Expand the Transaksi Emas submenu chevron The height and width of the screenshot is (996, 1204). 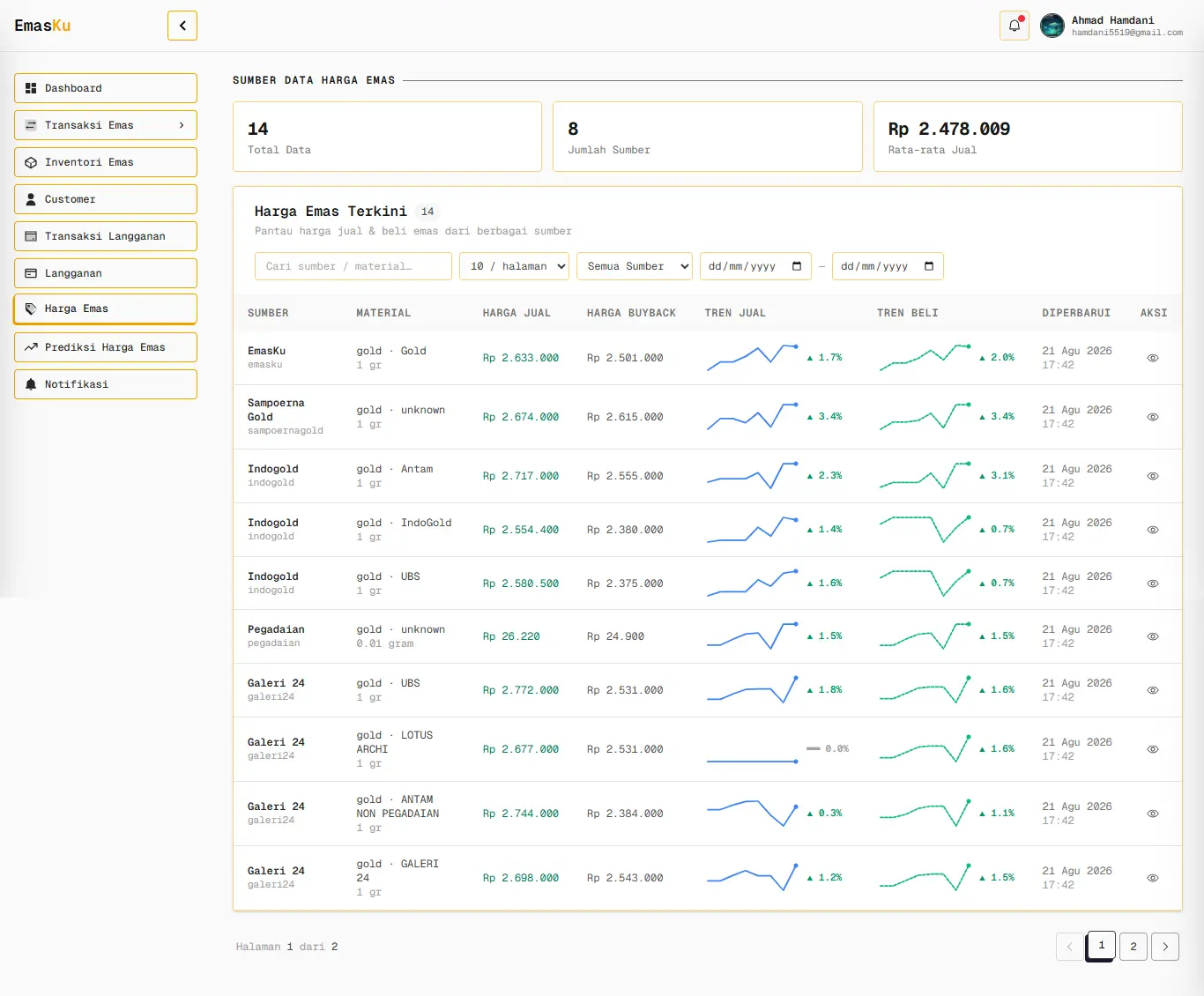[x=182, y=125]
